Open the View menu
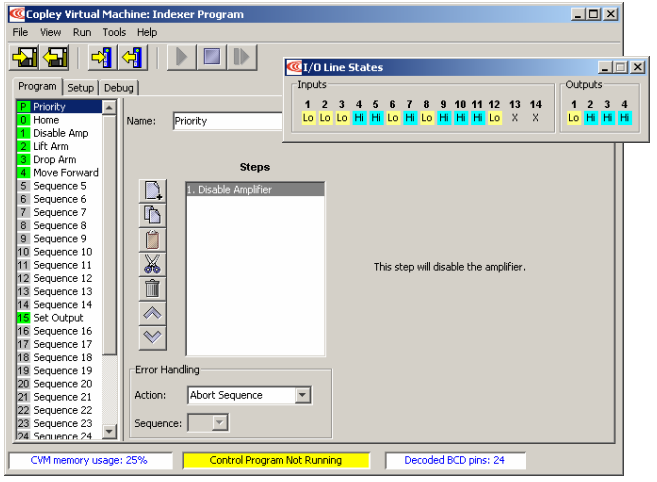The height and width of the screenshot is (482, 657). (50, 32)
